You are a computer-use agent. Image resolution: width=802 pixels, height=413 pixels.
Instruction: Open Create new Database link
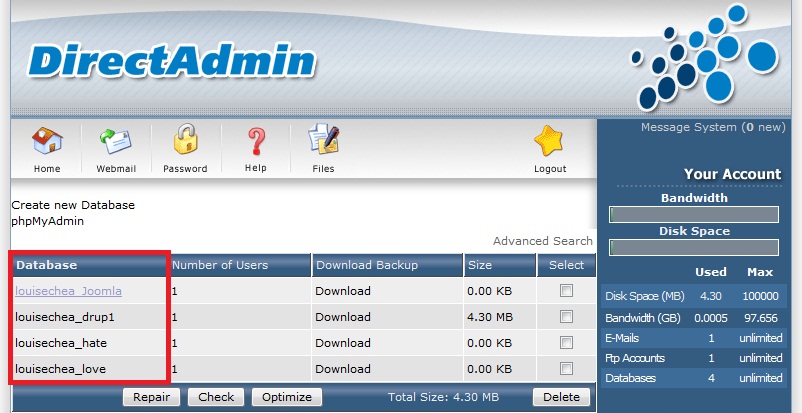pos(73,205)
